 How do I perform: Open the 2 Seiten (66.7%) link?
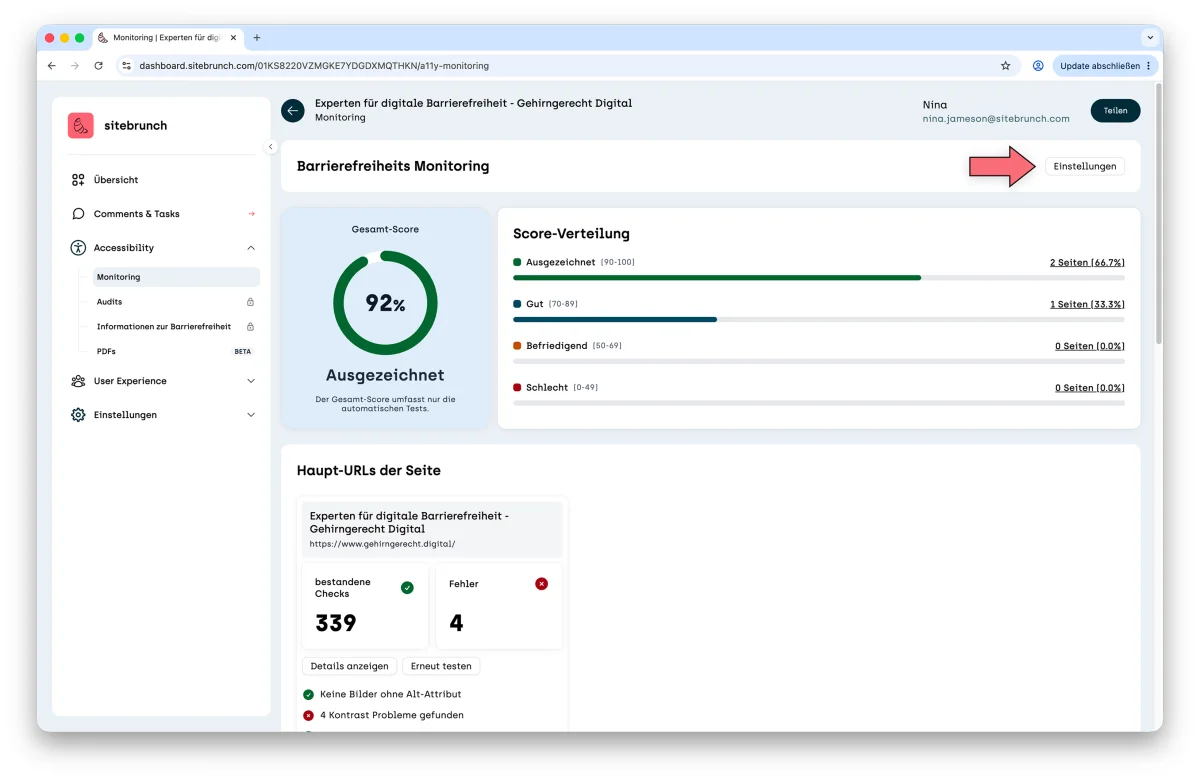pyautogui.click(x=1087, y=262)
